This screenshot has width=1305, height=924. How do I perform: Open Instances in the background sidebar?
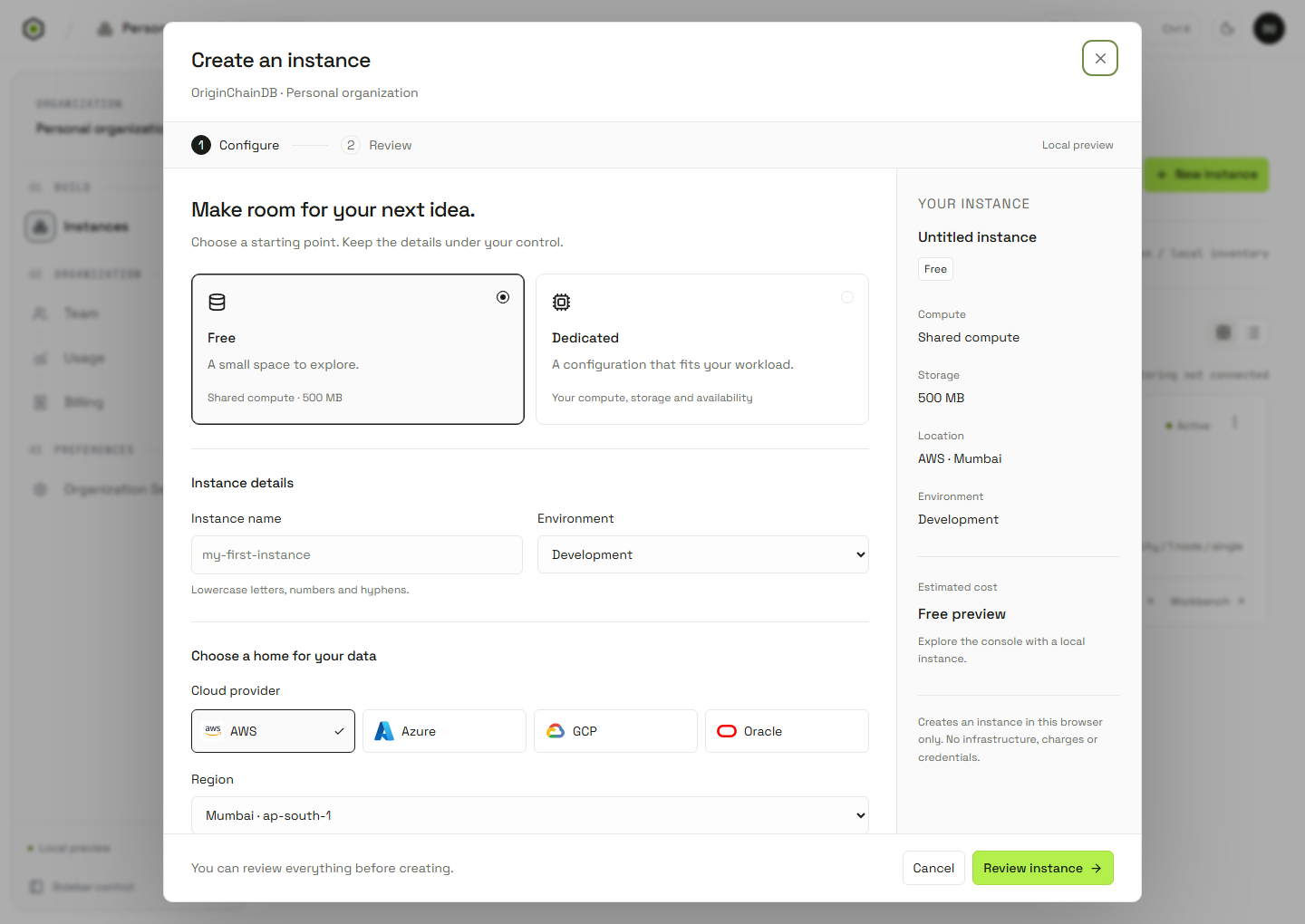click(82, 226)
